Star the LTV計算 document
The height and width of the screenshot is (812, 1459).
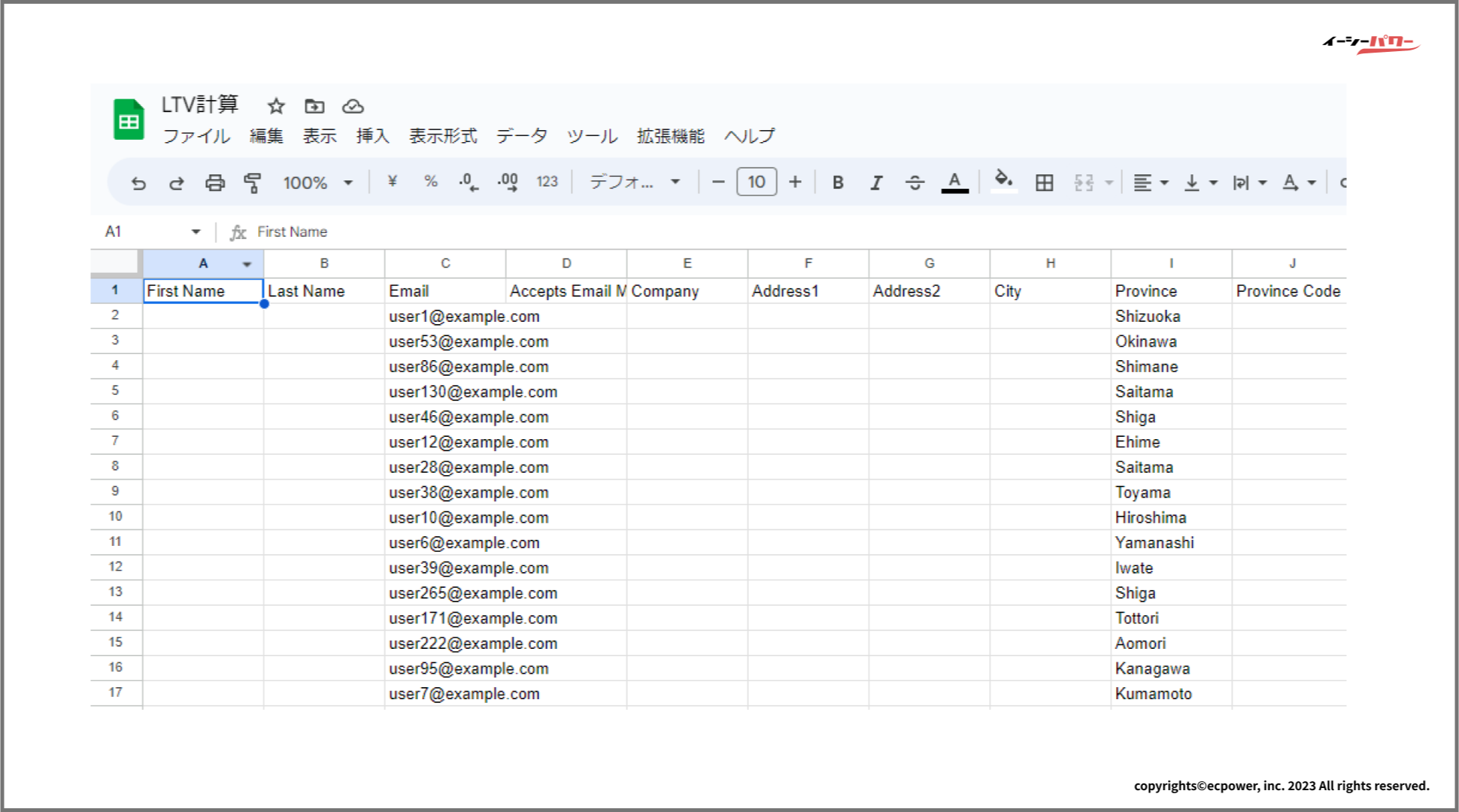[x=276, y=106]
